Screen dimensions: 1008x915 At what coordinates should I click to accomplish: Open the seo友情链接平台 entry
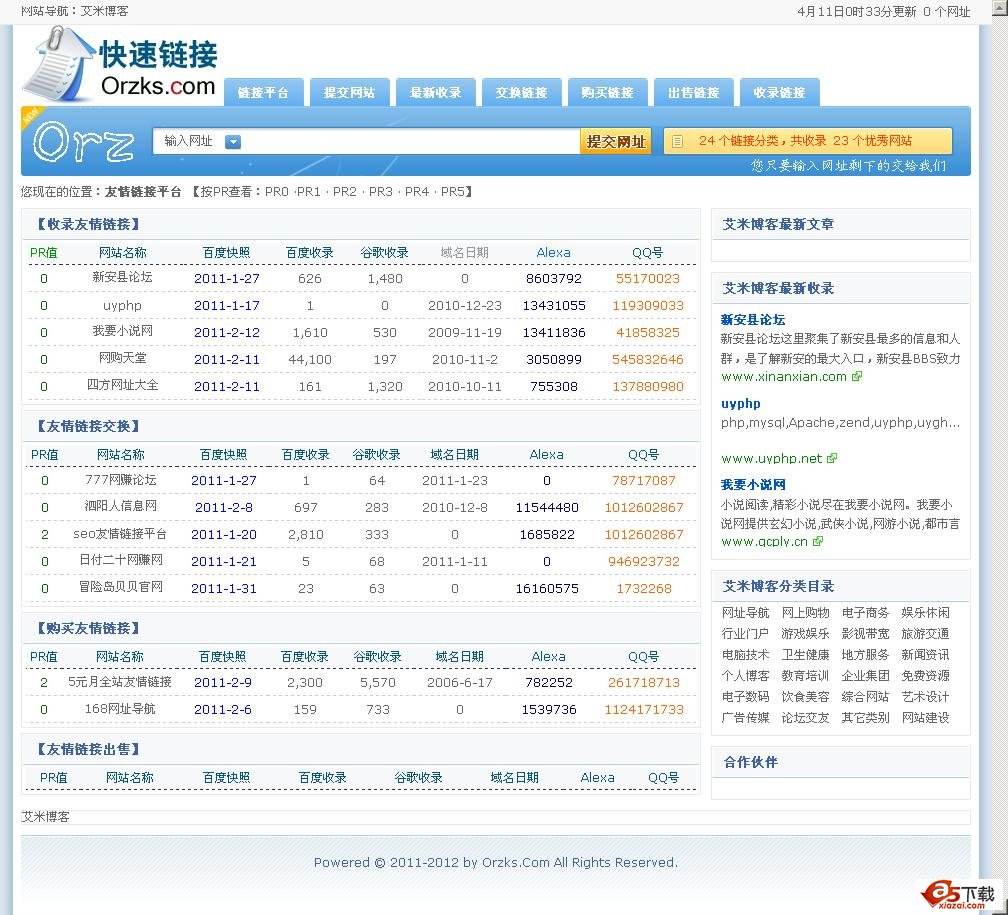pos(120,534)
